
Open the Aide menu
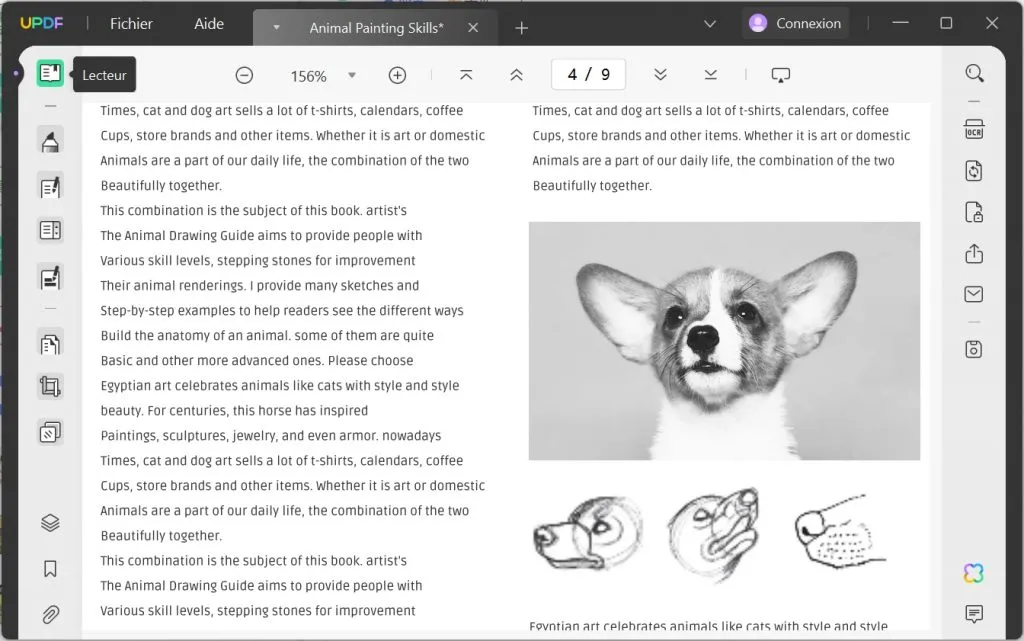click(209, 23)
